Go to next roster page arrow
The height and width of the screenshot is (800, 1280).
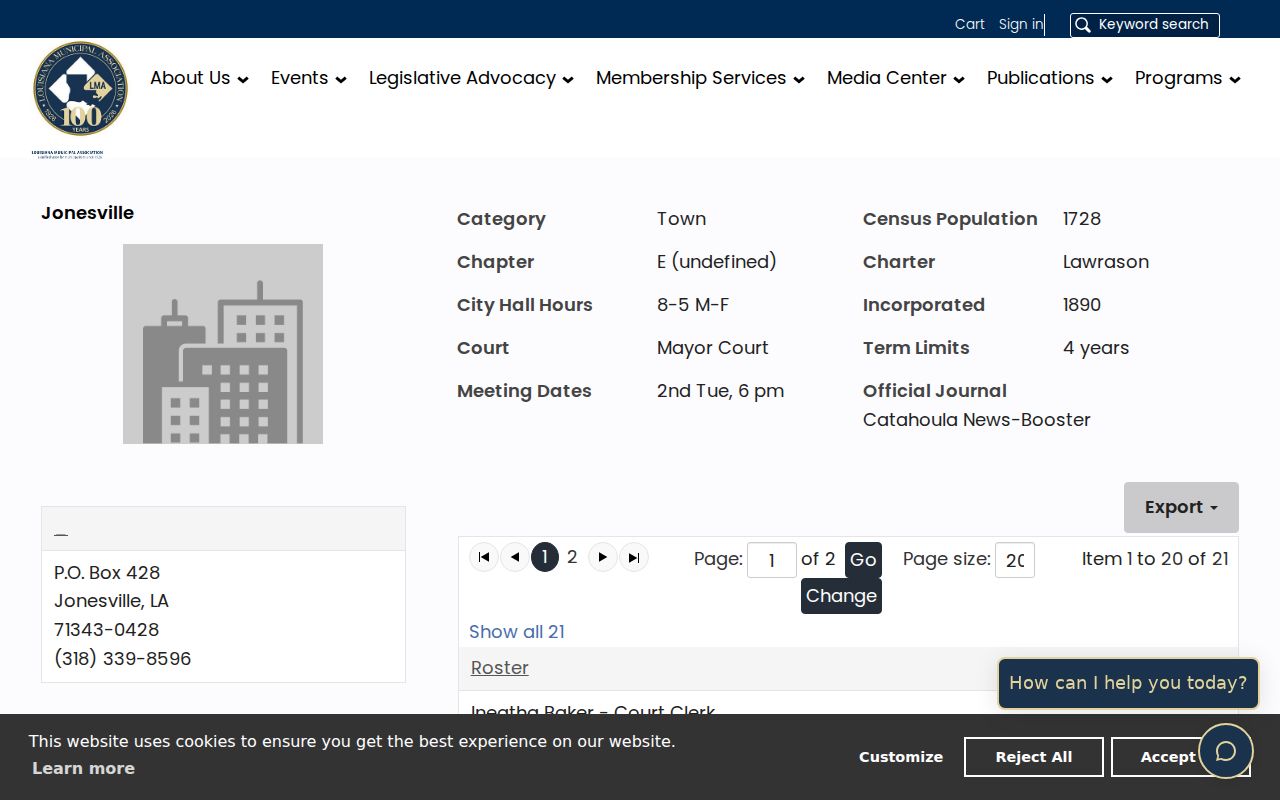point(602,557)
